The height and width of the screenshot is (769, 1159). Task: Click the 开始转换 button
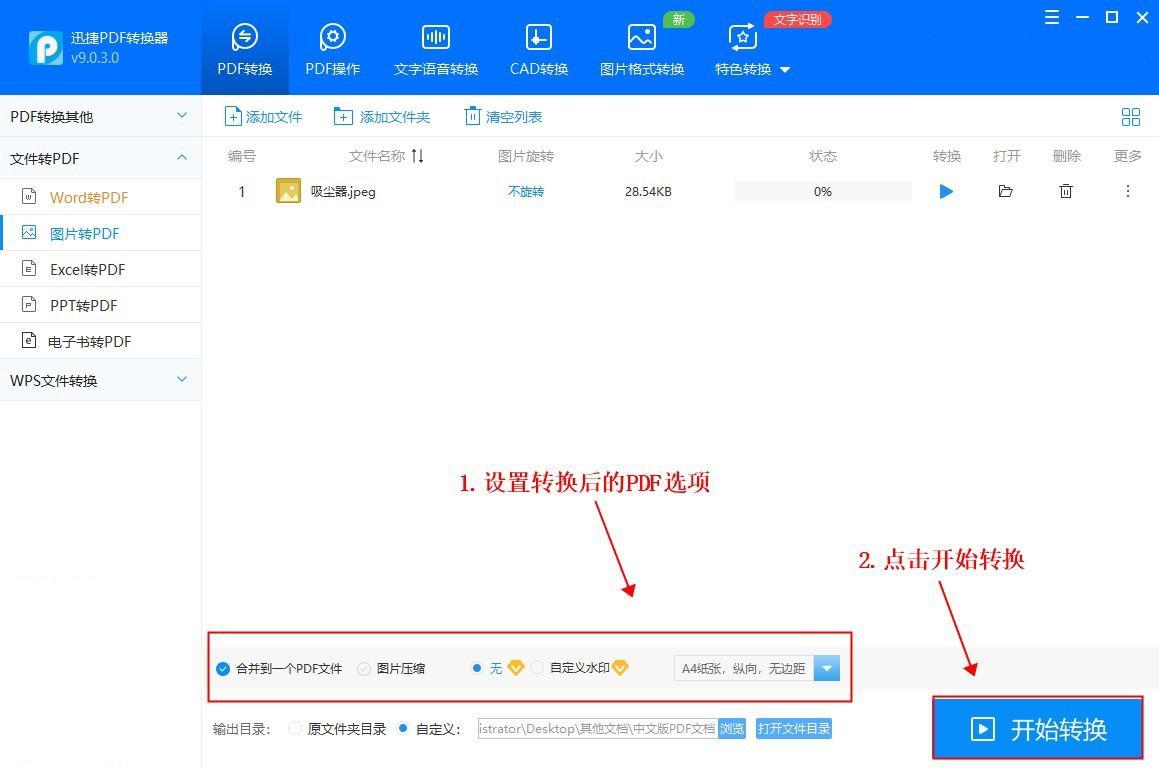click(x=1037, y=729)
